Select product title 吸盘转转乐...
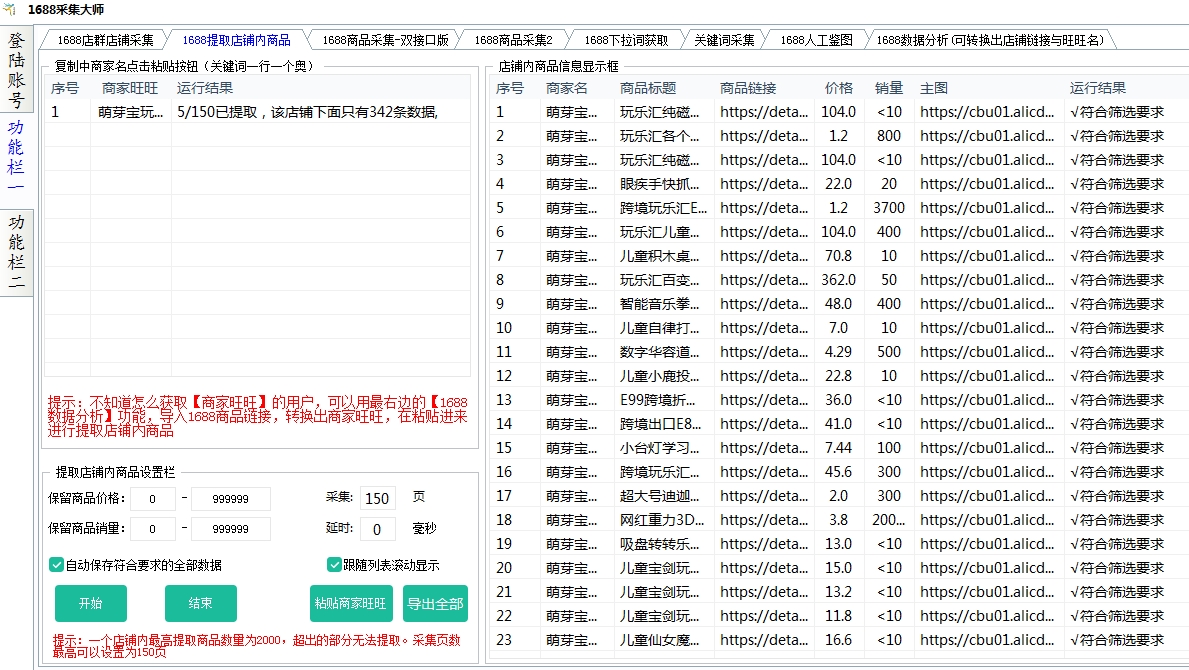 tap(660, 543)
